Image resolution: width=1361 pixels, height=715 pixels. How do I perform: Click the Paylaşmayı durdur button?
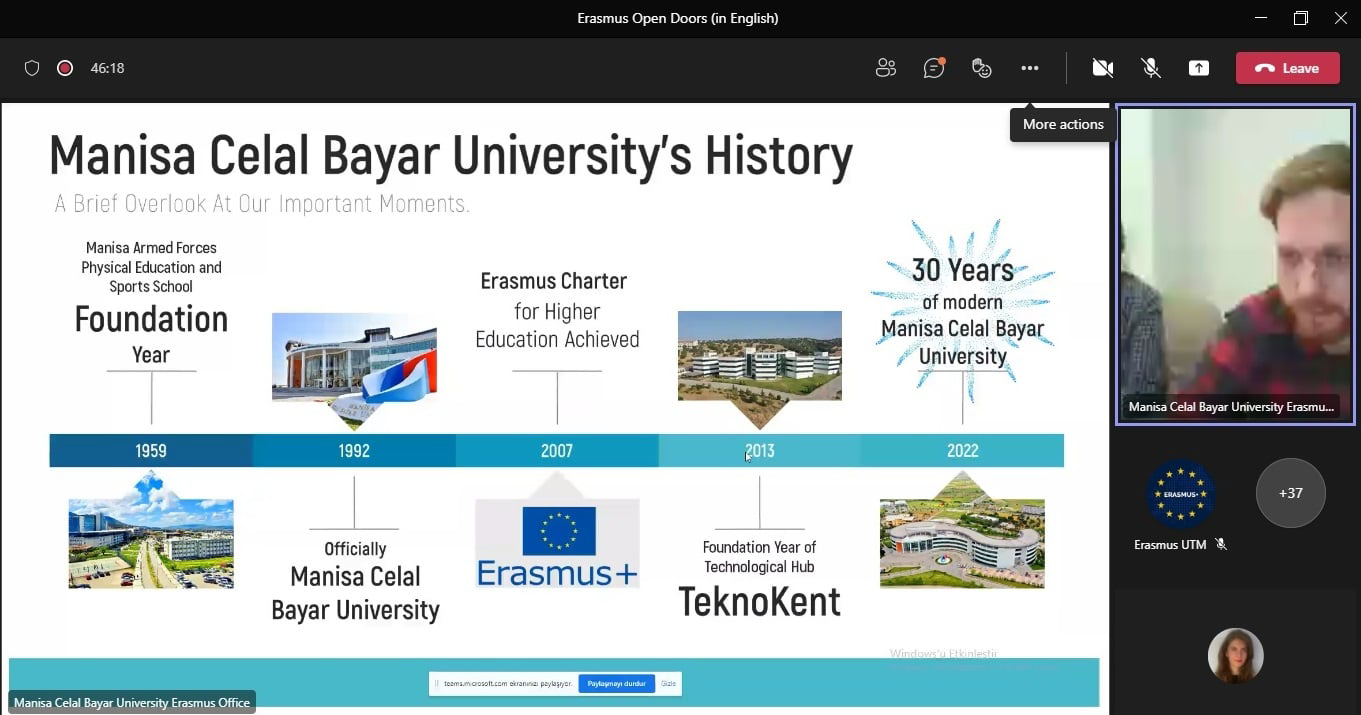coord(616,684)
